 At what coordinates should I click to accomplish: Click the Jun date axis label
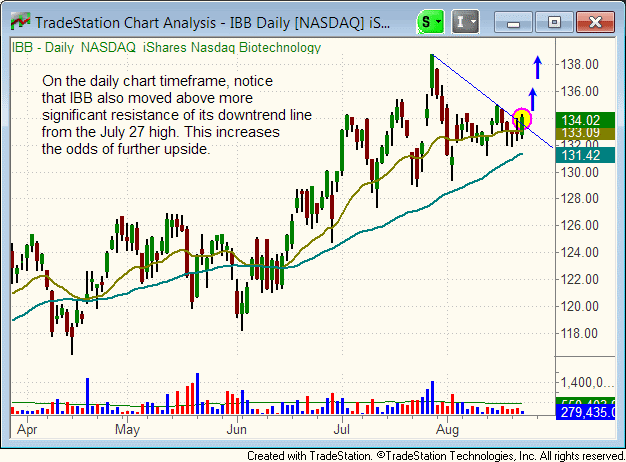pyautogui.click(x=236, y=430)
